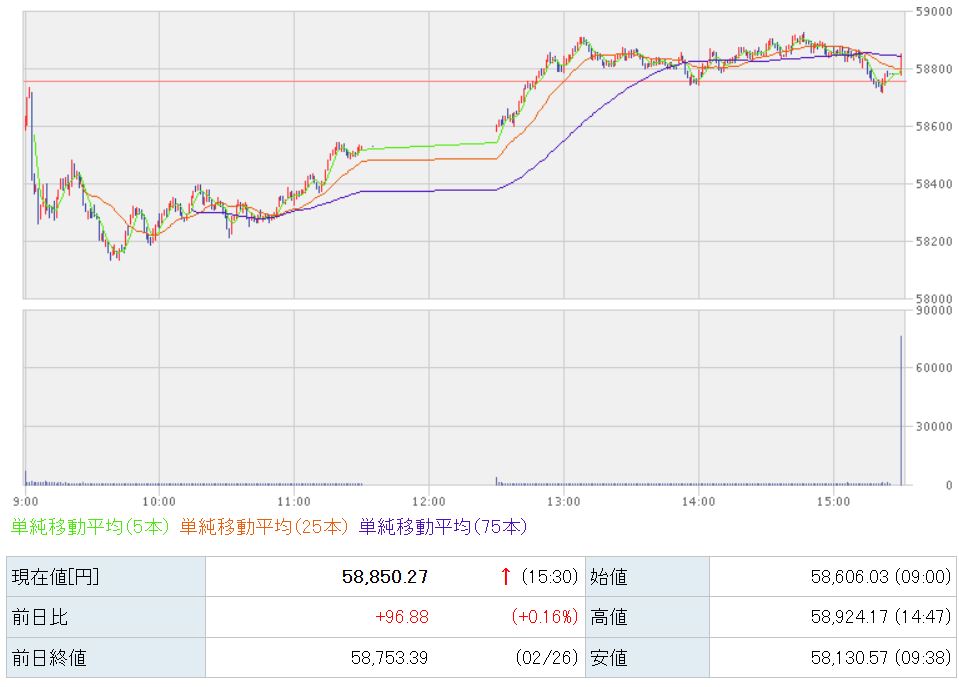This screenshot has height=687, width=959.
Task: Click the large volume spike bar at close
Action: [x=901, y=410]
